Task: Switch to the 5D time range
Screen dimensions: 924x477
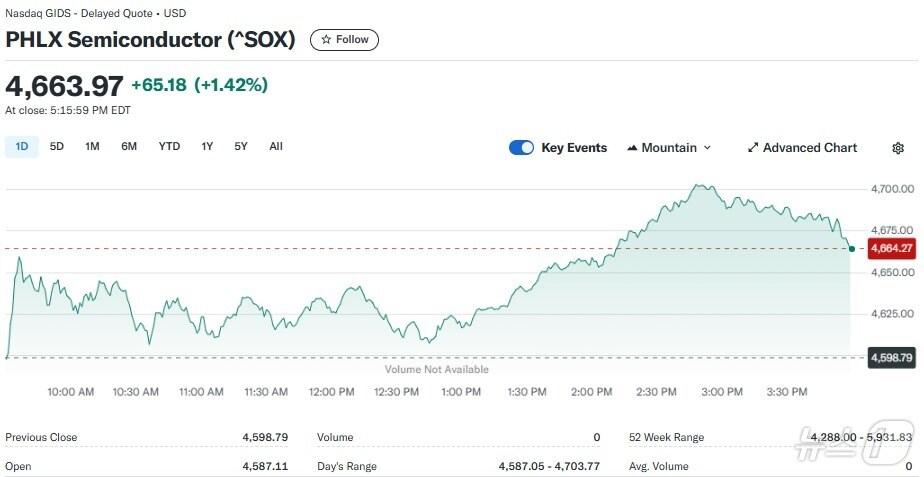Action: tap(57, 147)
